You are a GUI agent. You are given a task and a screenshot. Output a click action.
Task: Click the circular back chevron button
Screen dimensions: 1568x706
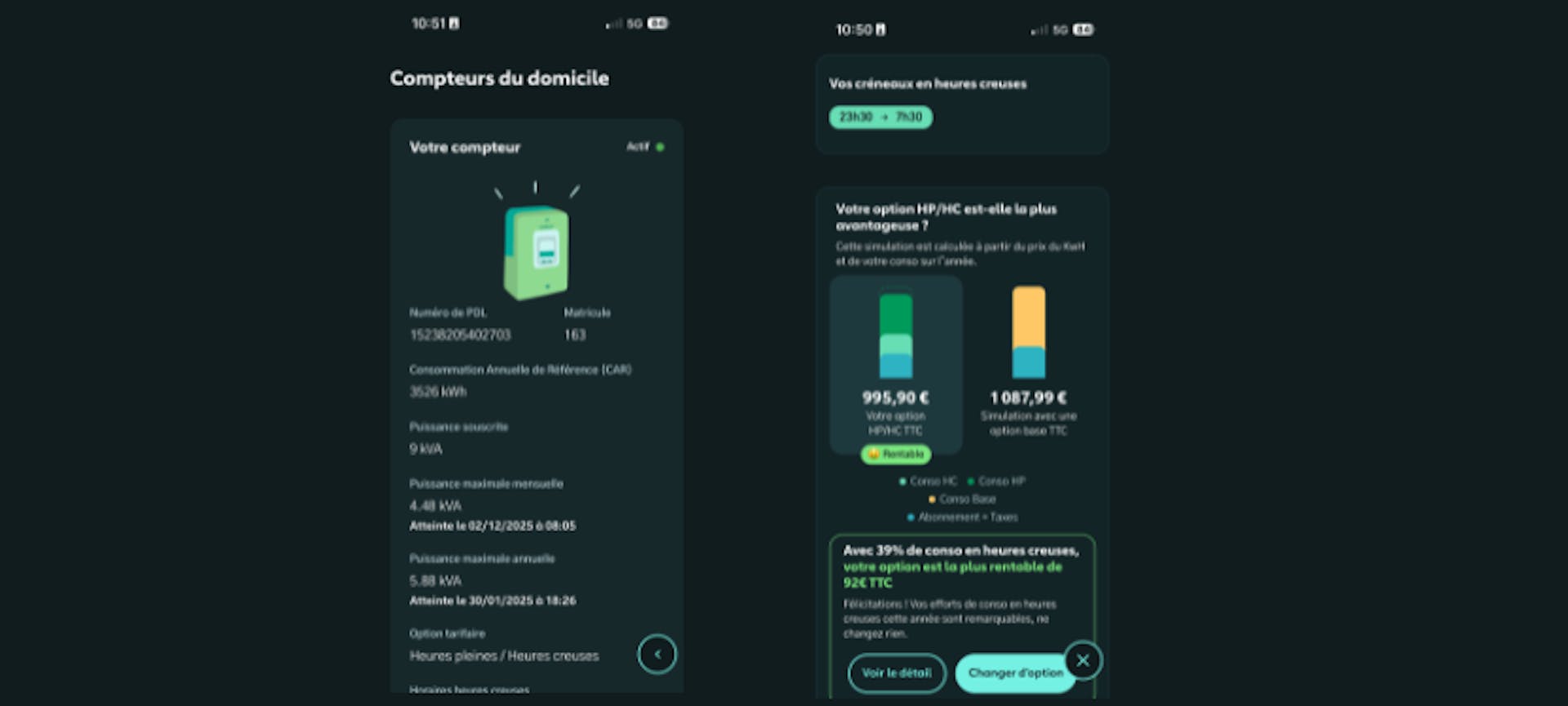click(x=657, y=654)
